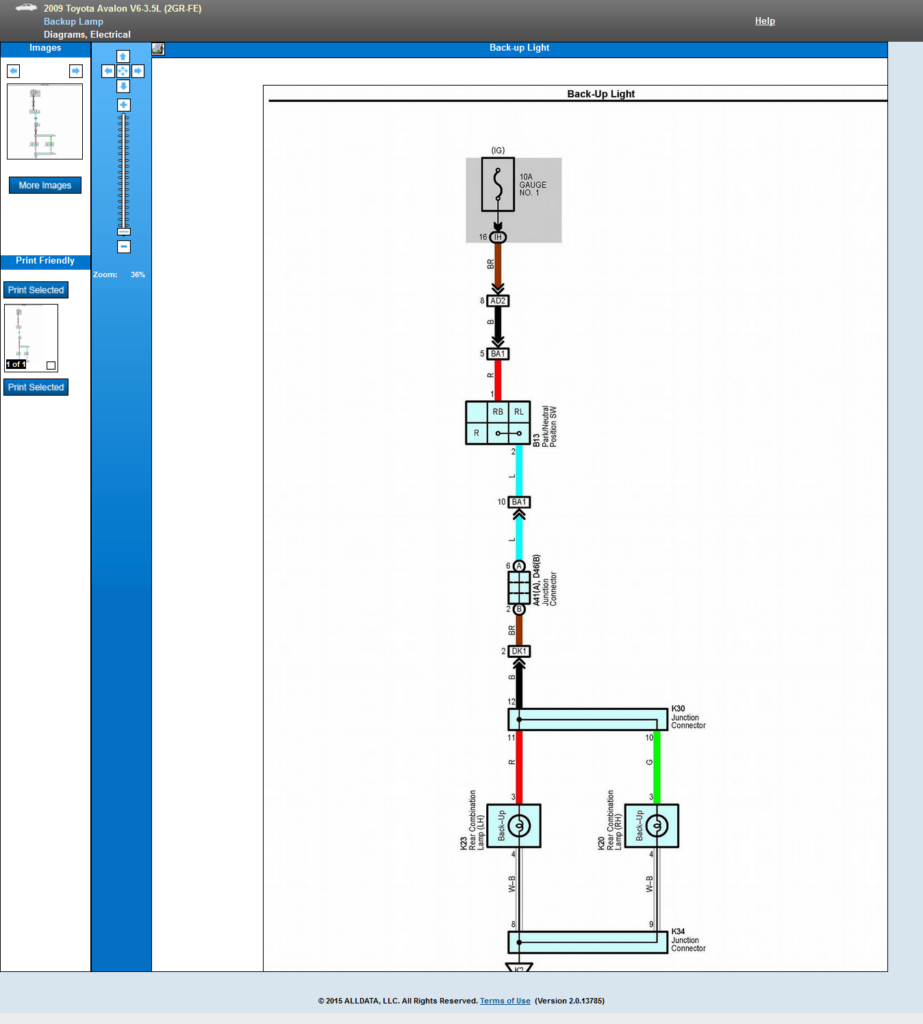Viewport: 923px width, 1024px height.
Task: Zoom in with the plus icon
Action: click(123, 105)
